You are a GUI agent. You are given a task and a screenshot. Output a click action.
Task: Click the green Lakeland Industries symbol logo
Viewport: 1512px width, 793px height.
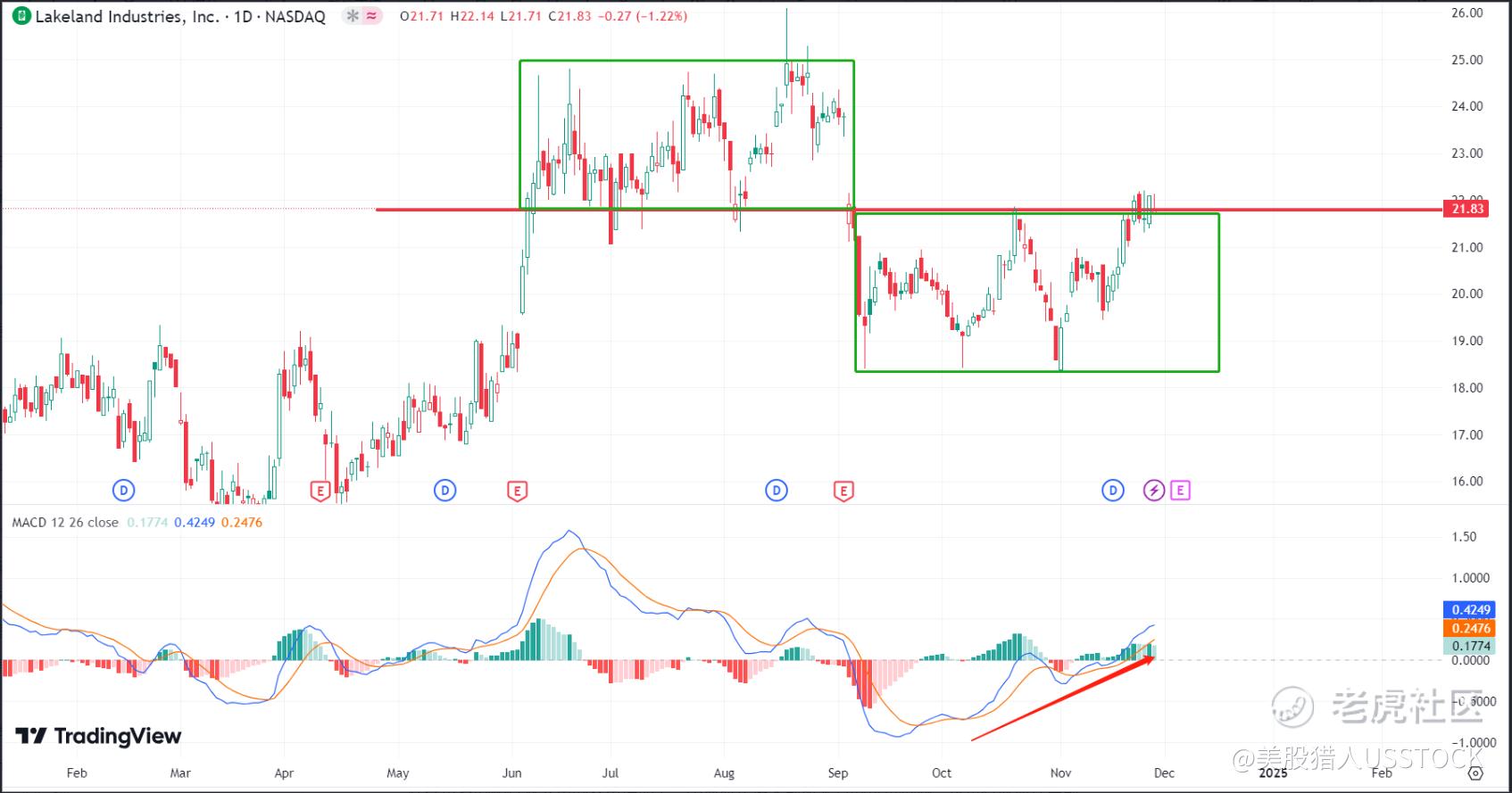[x=21, y=16]
